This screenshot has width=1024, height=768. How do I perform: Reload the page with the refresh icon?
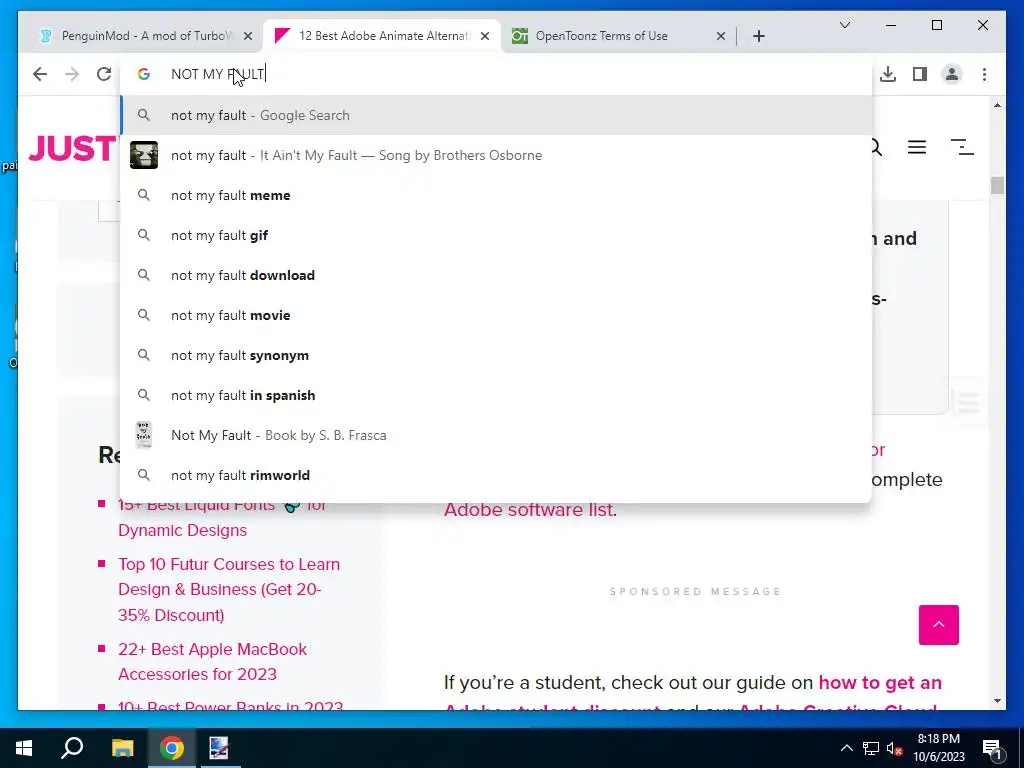[104, 74]
